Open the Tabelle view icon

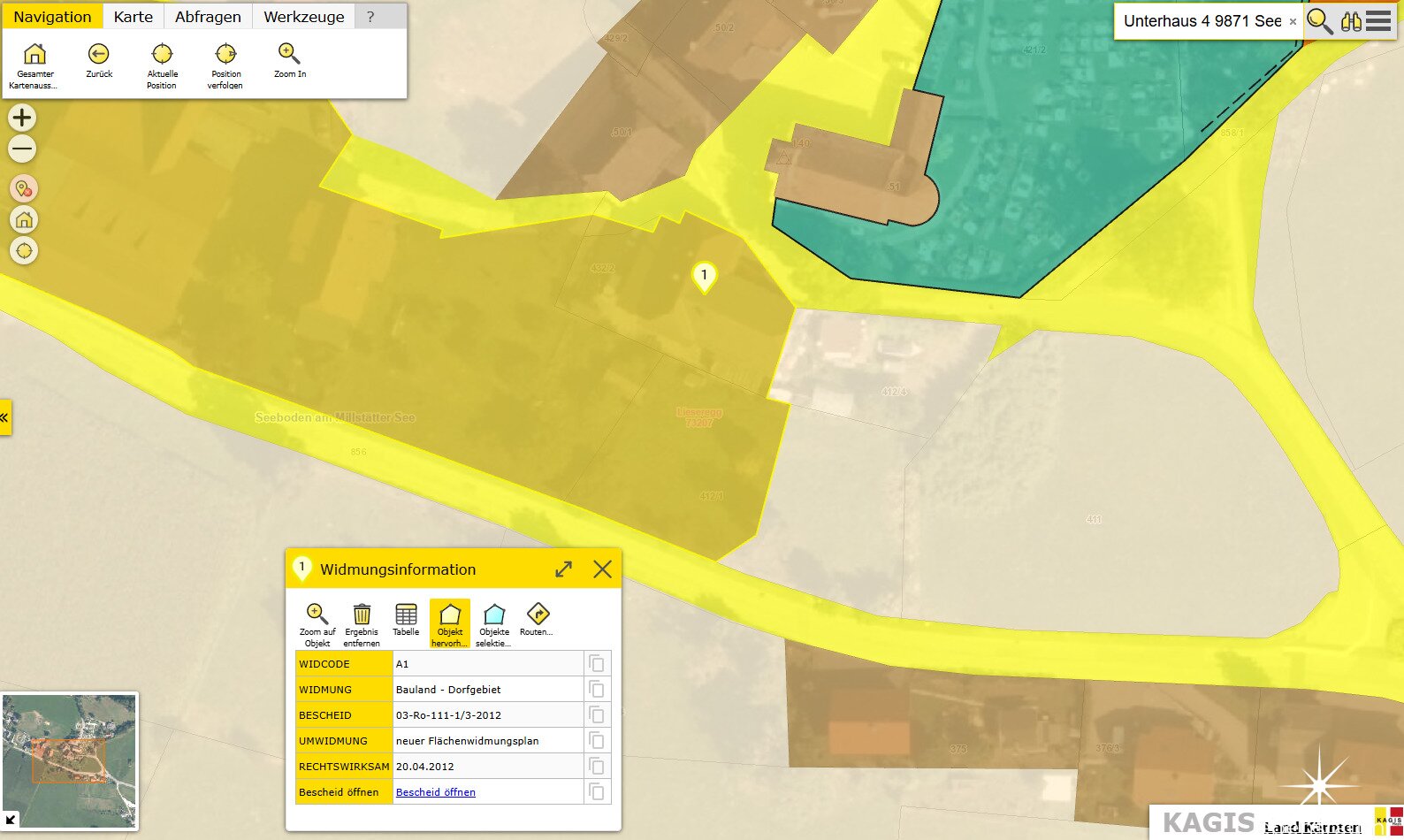(406, 615)
